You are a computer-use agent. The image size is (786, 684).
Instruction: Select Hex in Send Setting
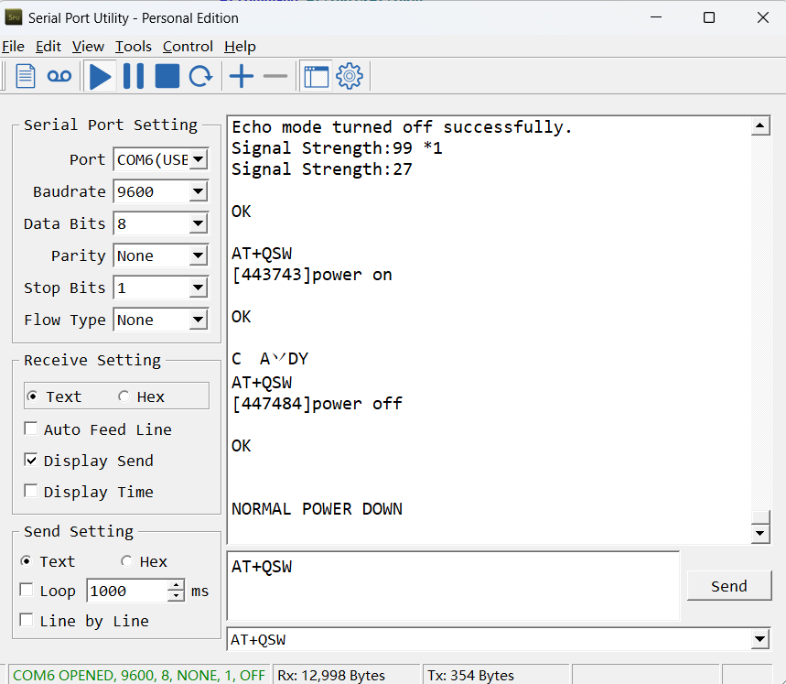[126, 561]
